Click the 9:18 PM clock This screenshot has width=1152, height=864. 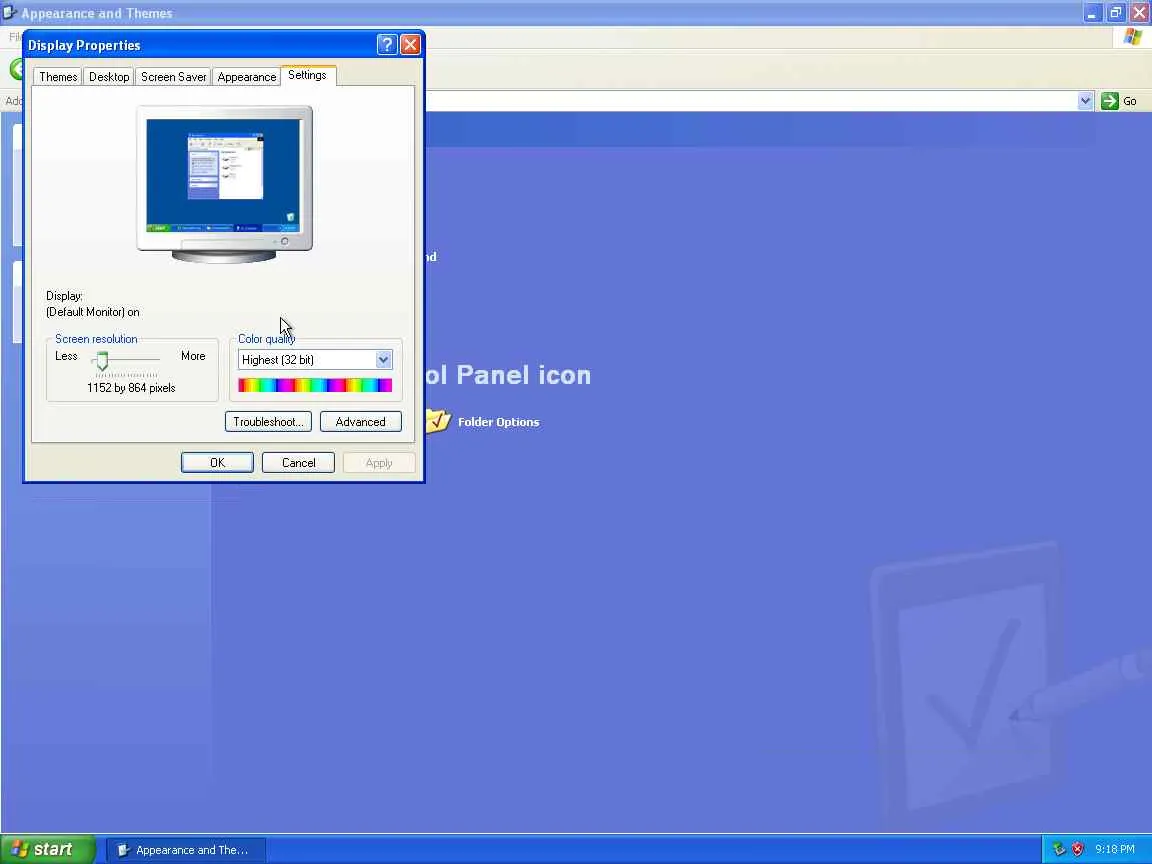[x=1115, y=849]
